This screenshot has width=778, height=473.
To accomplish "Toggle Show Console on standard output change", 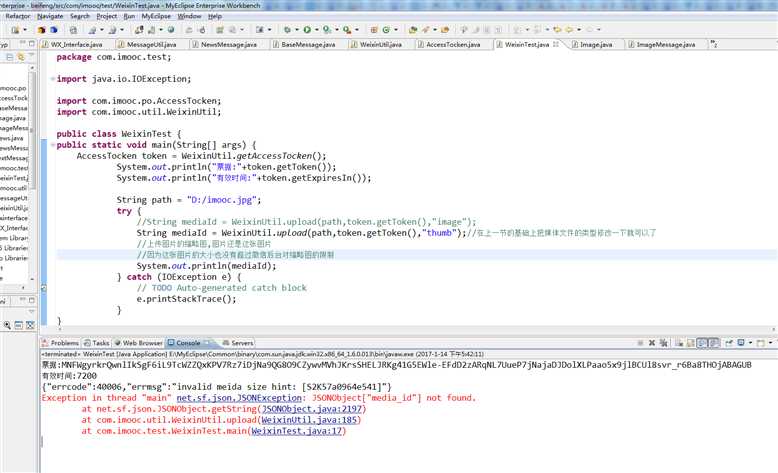I will [702, 343].
